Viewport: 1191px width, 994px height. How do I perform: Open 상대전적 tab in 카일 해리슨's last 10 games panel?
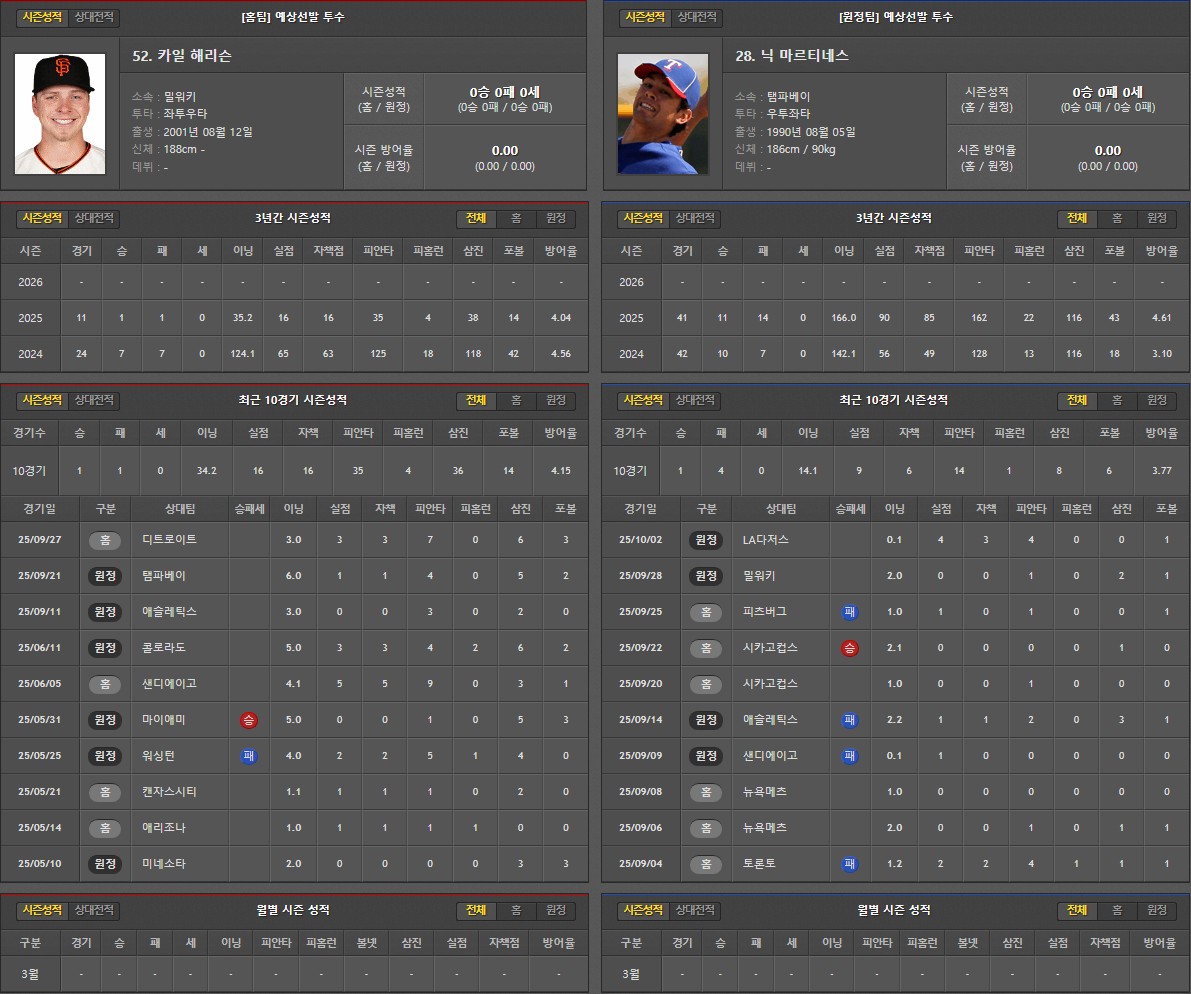pyautogui.click(x=95, y=400)
